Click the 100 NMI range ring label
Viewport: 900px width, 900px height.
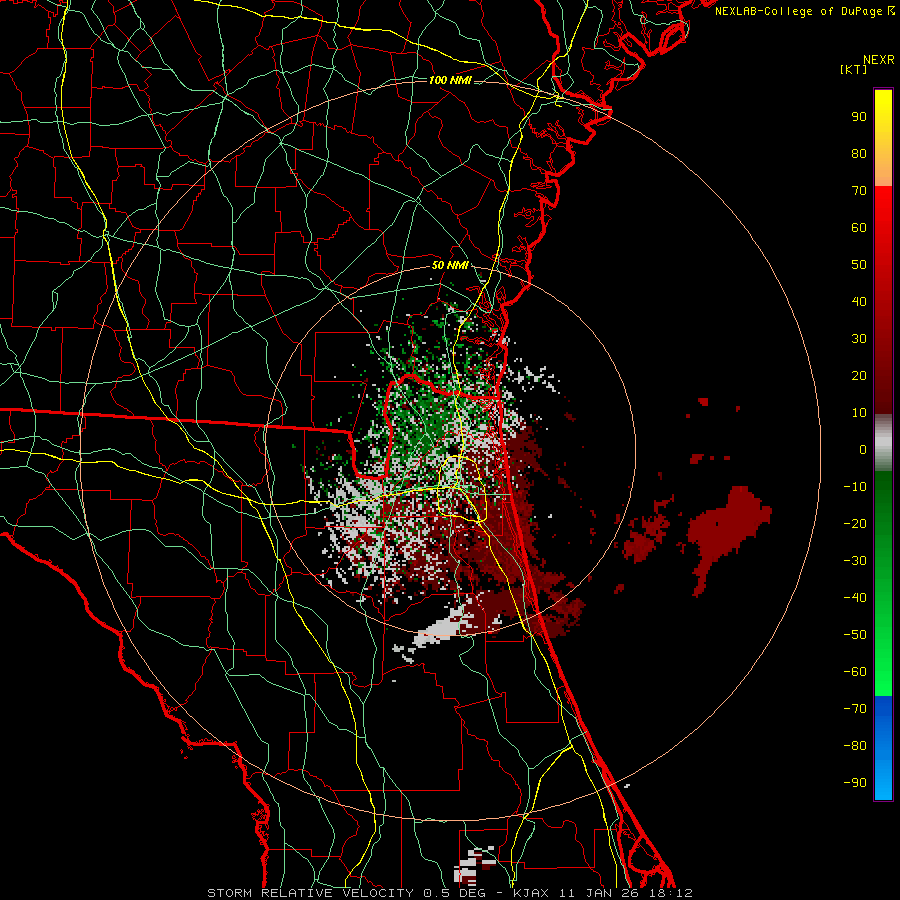point(451,80)
